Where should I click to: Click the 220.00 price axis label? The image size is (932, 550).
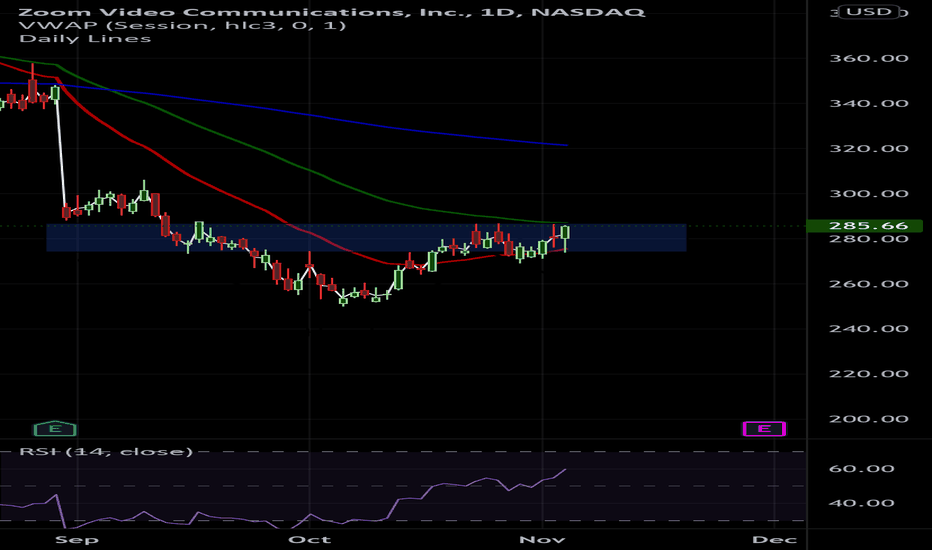click(x=868, y=374)
